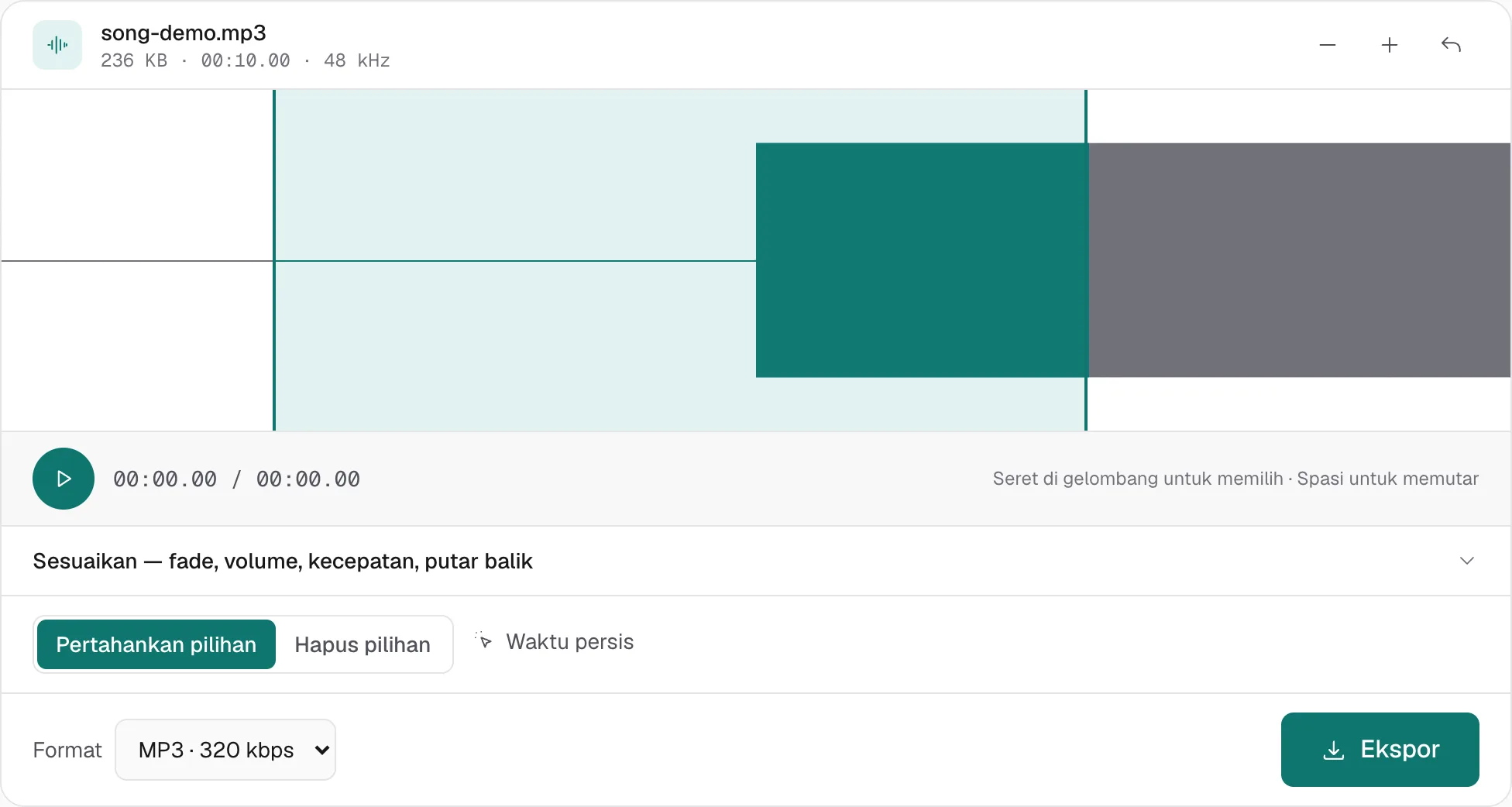Expand the Sesuaikan section chevron

(1467, 561)
